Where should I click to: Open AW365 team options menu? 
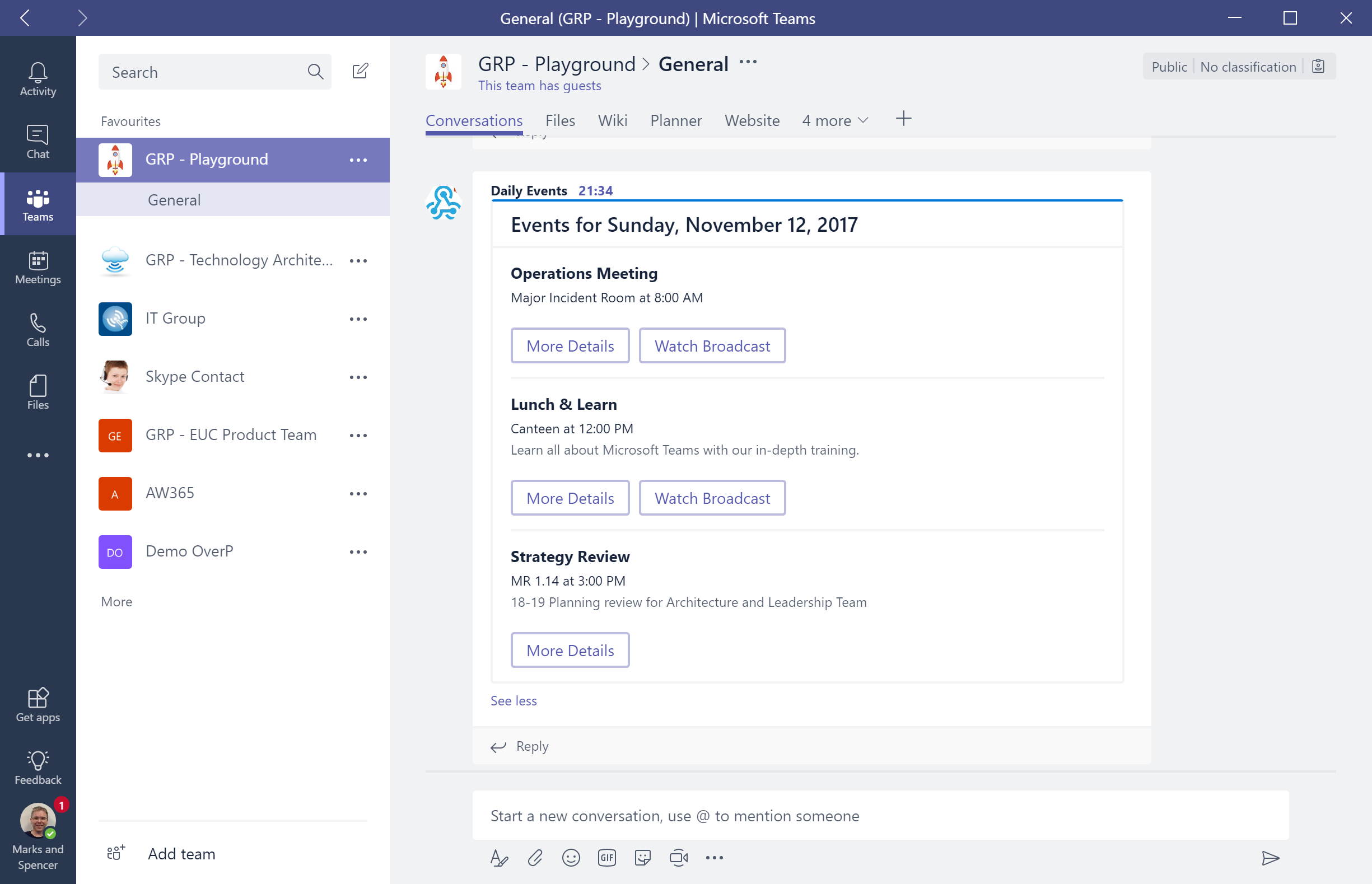point(358,494)
